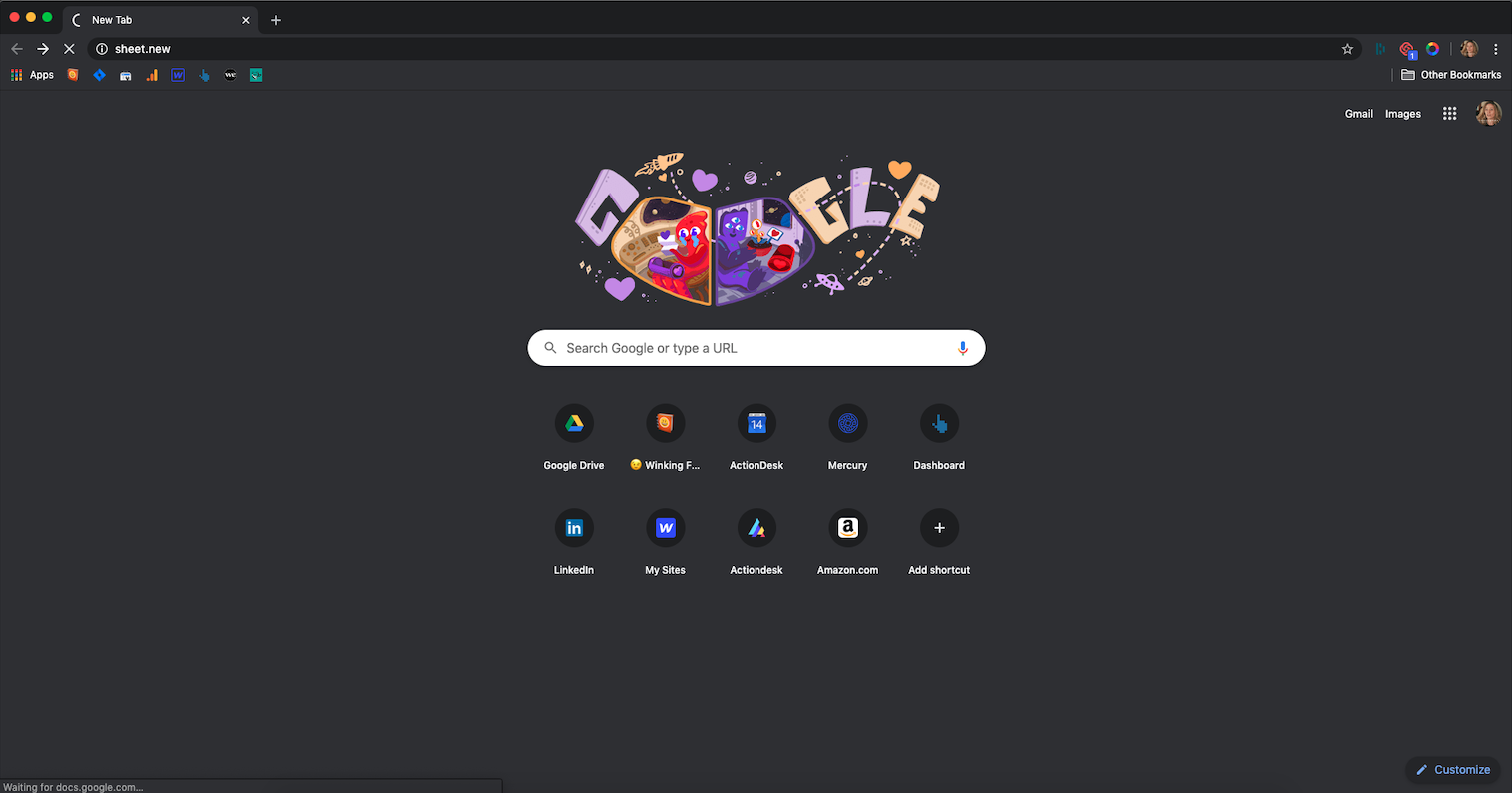The width and height of the screenshot is (1512, 793).
Task: Open the color wheel extension
Action: tap(1432, 49)
